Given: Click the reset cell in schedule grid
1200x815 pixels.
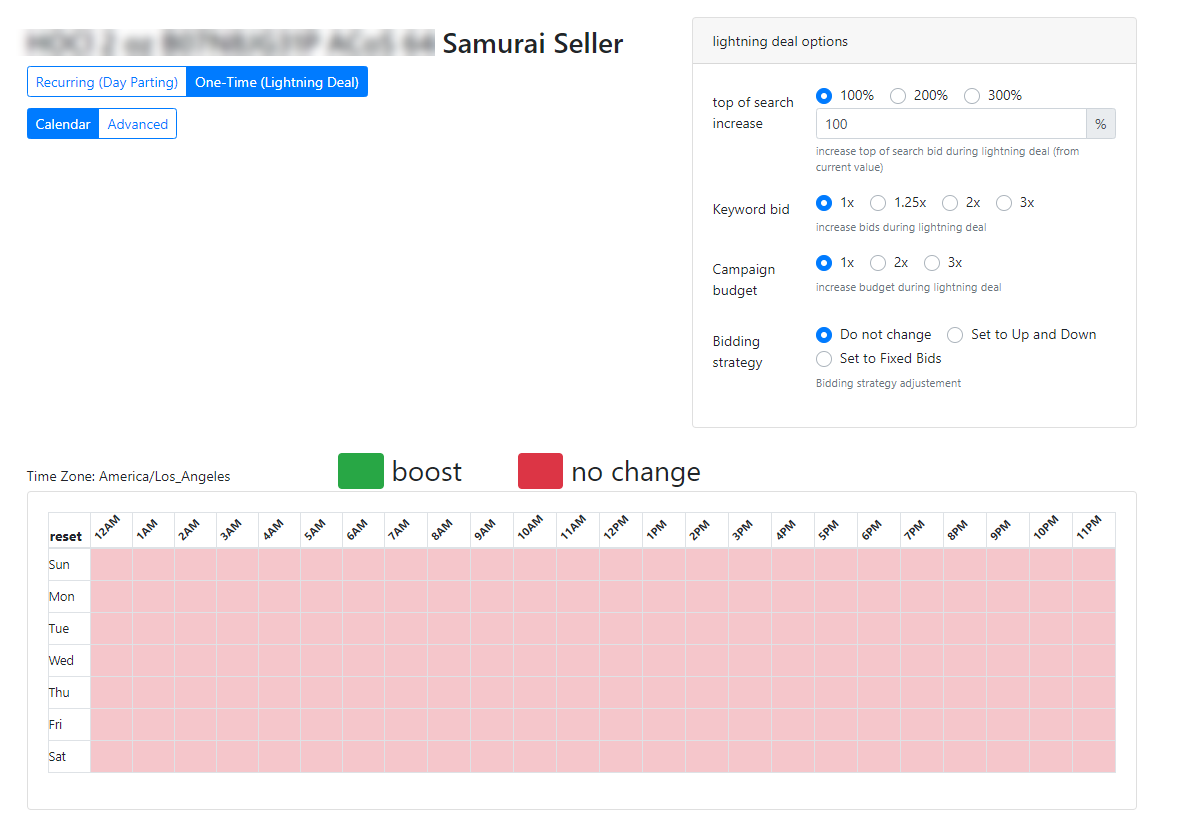Looking at the screenshot, I should (69, 536).
